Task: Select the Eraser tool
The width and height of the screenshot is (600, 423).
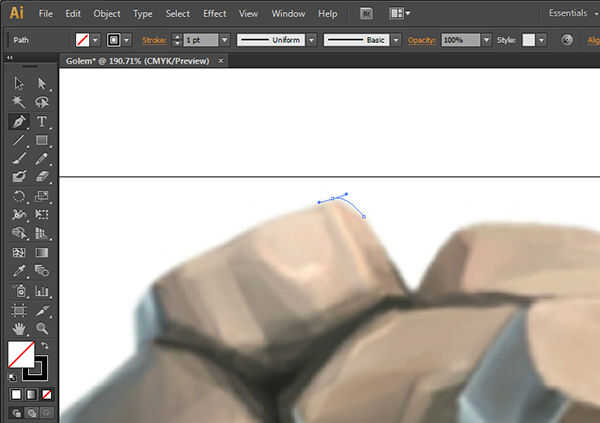Action: tap(41, 177)
